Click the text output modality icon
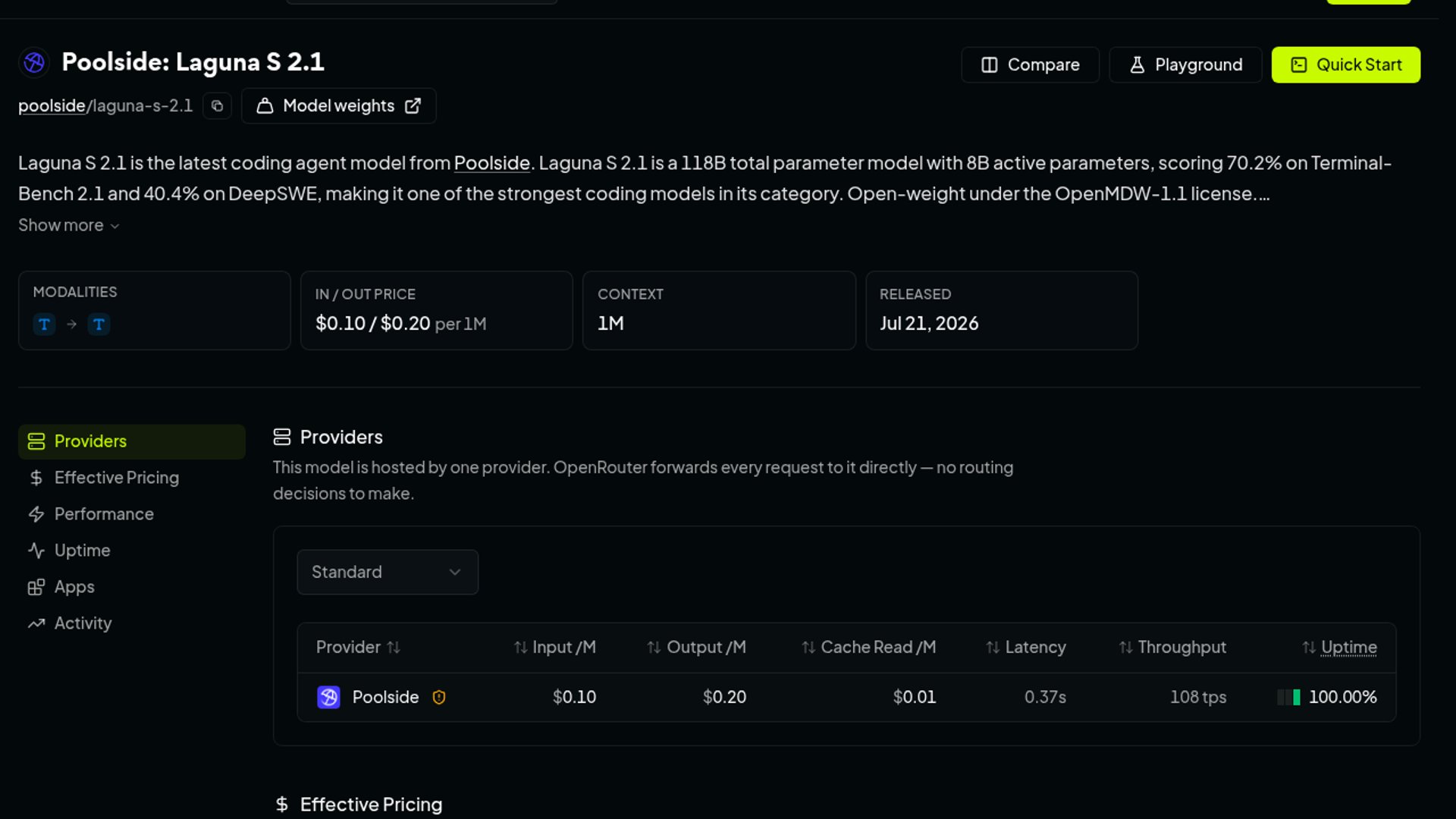The width and height of the screenshot is (1456, 819). [x=99, y=325]
